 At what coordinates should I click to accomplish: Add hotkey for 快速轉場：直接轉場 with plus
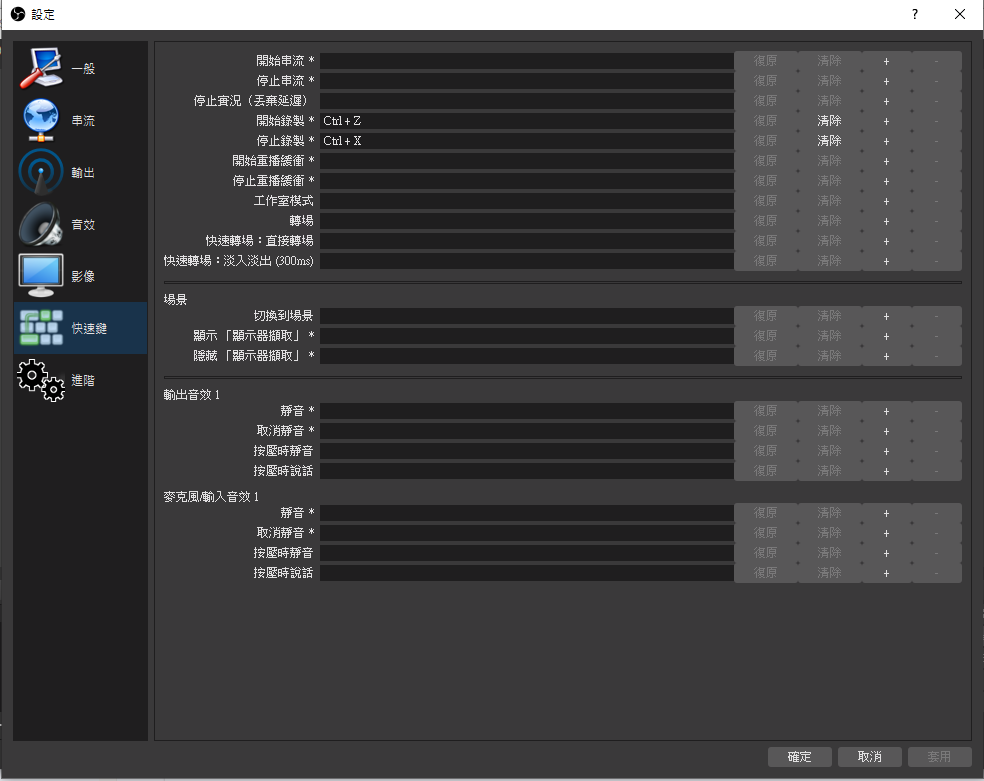(886, 242)
